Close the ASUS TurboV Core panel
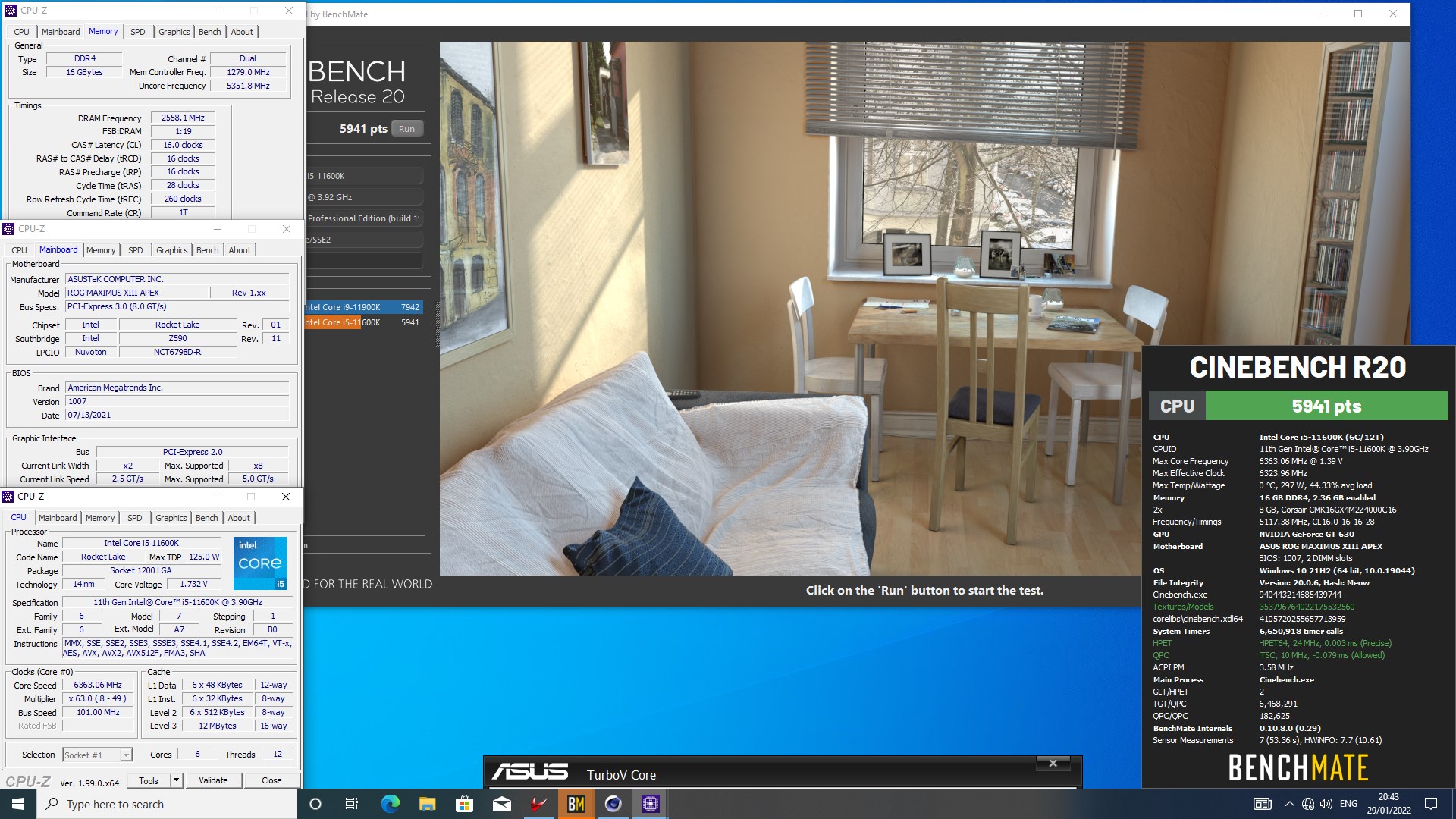Image resolution: width=1456 pixels, height=819 pixels. pyautogui.click(x=1053, y=764)
